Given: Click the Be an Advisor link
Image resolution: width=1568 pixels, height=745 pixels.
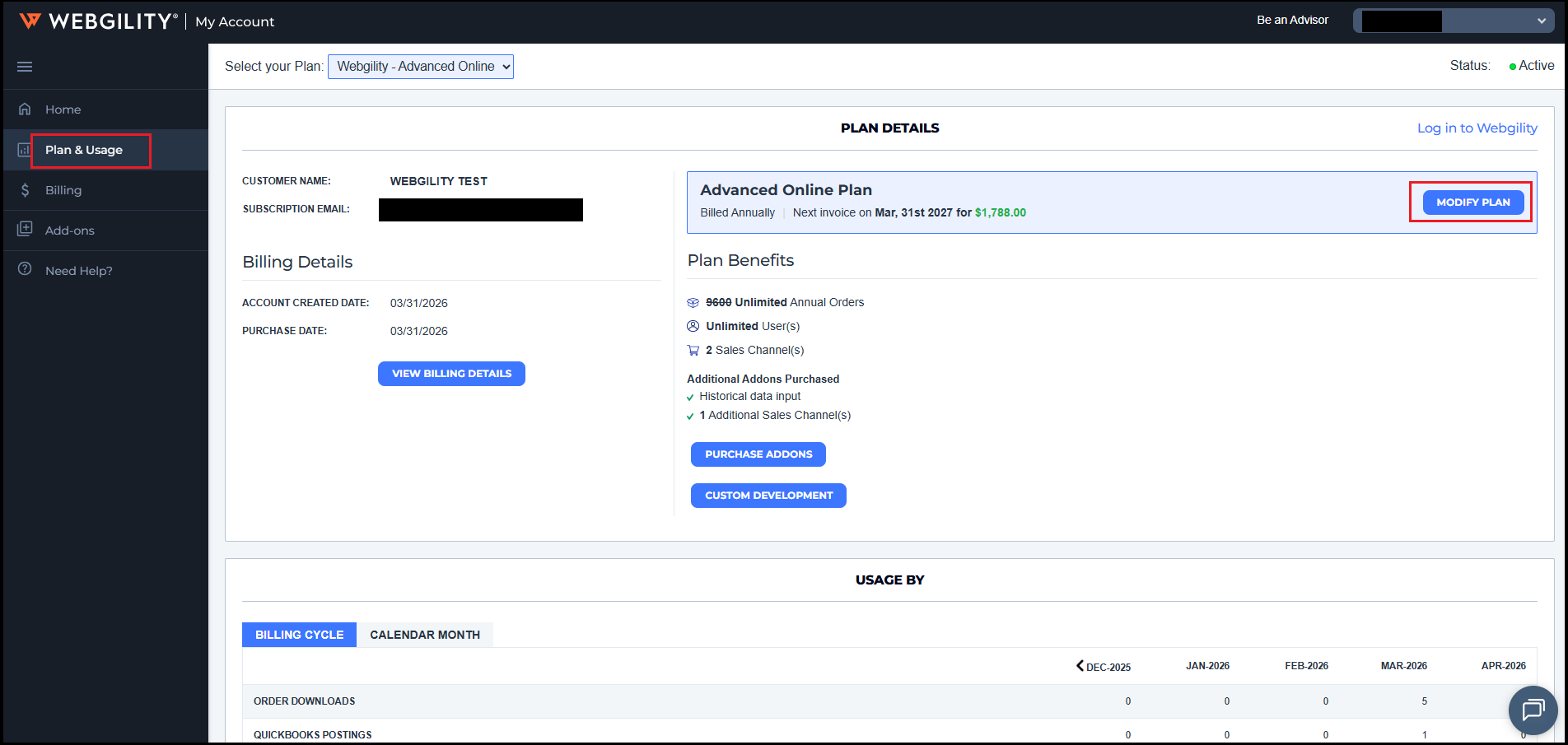Looking at the screenshot, I should click(1292, 20).
